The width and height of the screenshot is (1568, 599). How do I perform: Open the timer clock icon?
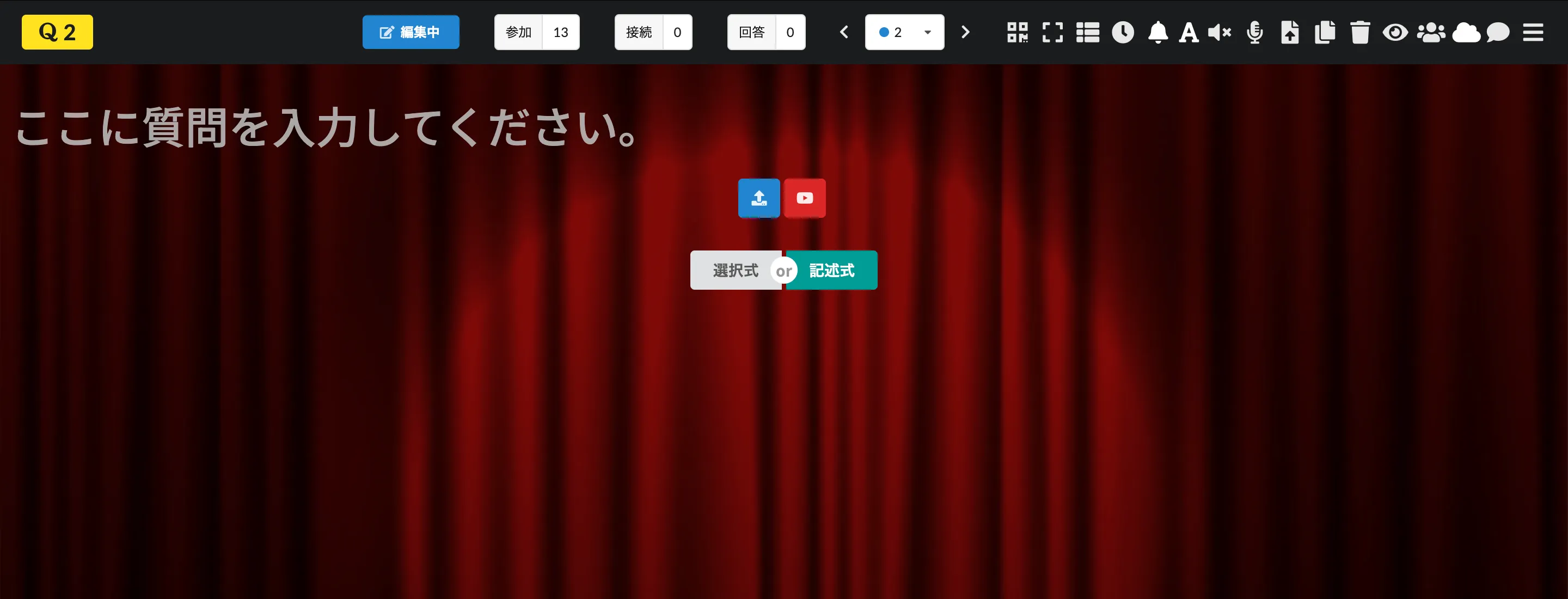(x=1123, y=32)
